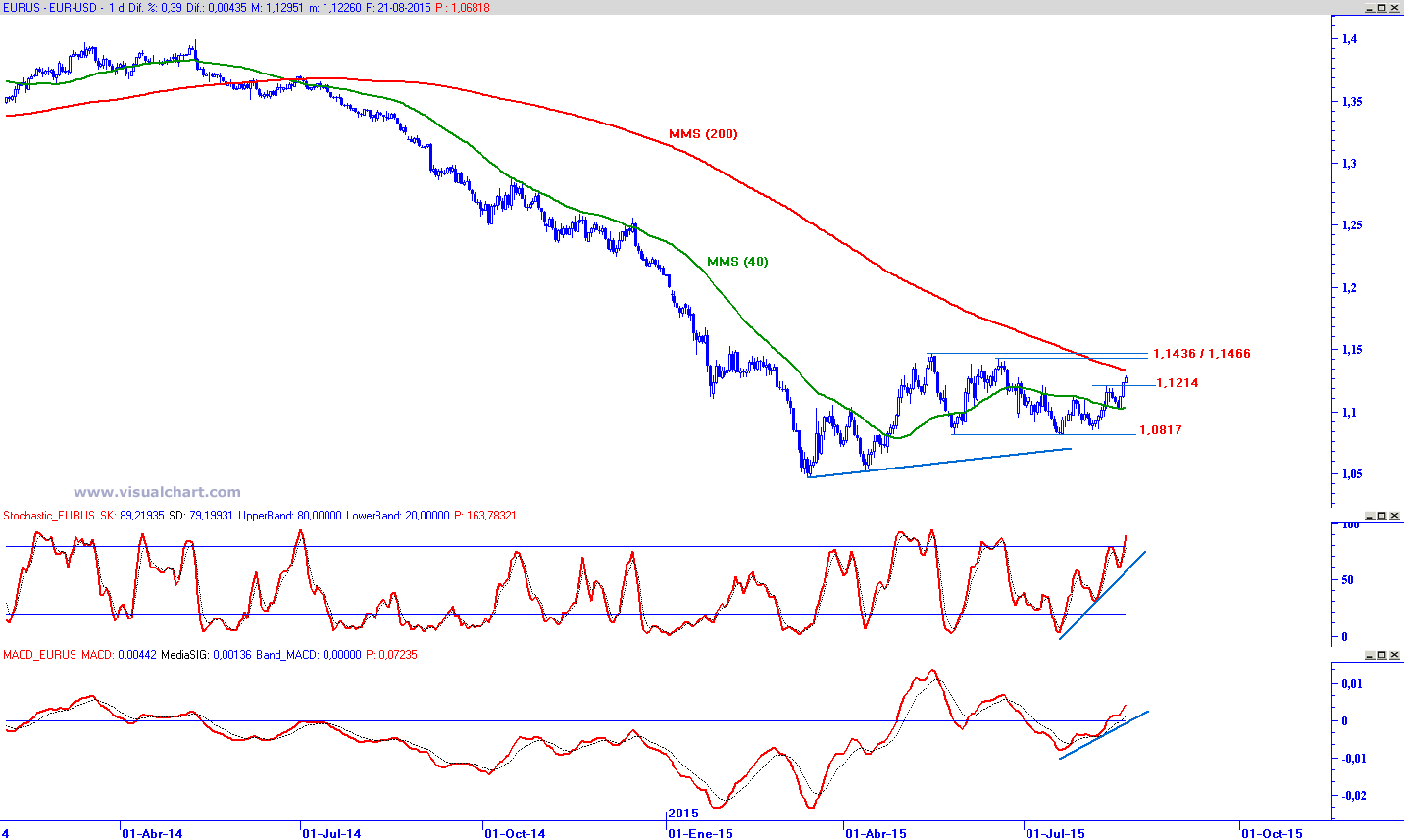Click the Band_MACD: 0,00000 value

click(x=310, y=655)
